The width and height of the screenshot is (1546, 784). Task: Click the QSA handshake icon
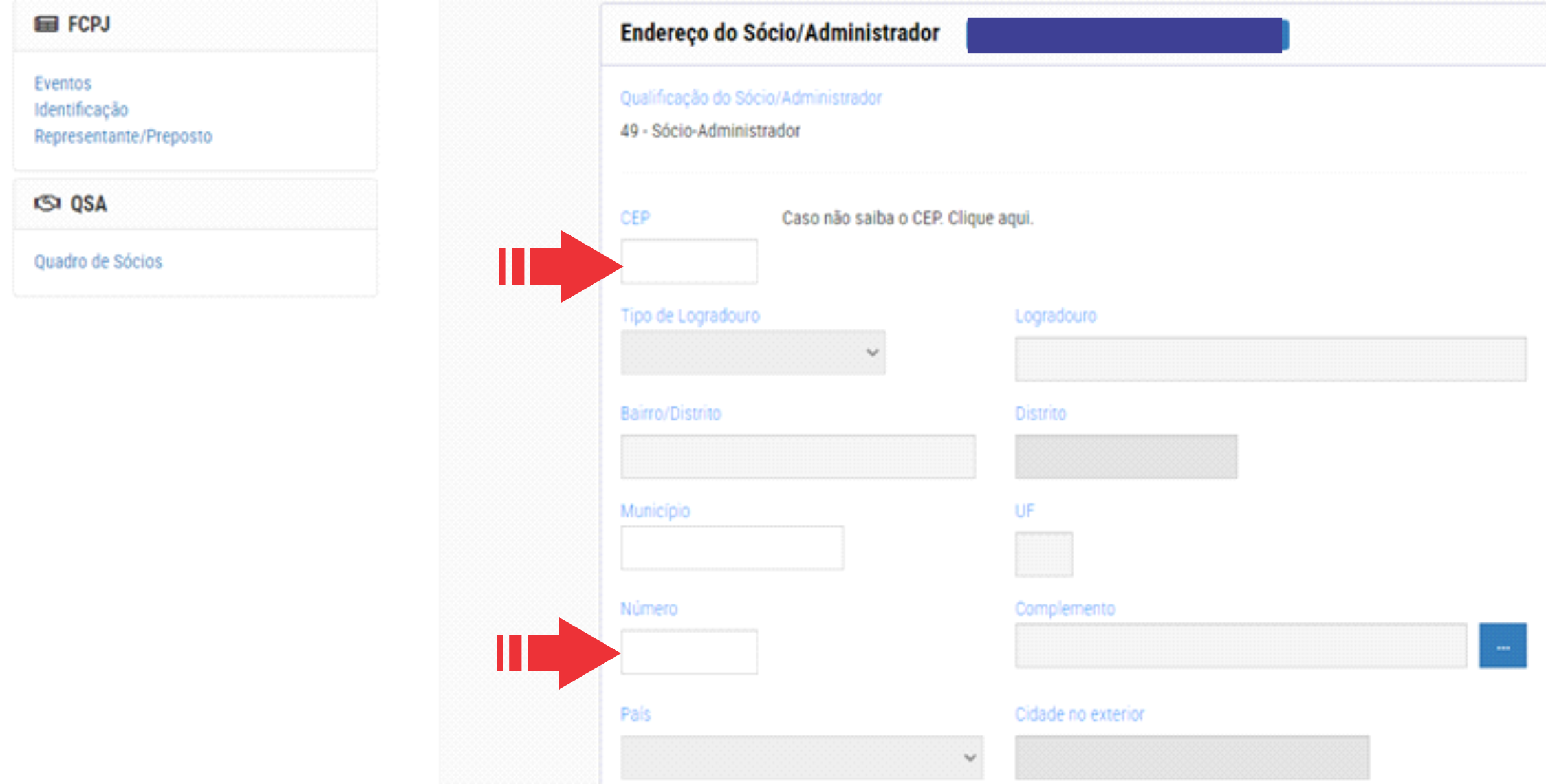coord(47,204)
